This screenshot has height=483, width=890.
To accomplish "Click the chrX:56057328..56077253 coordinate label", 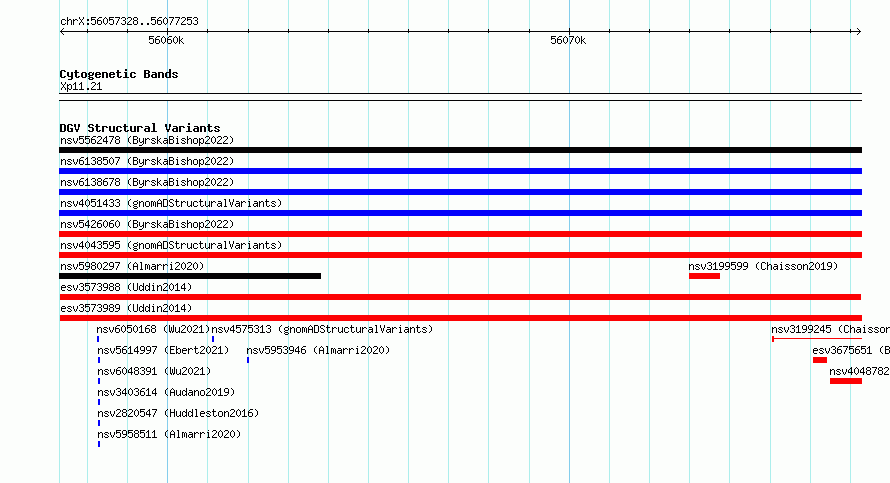I will 129,22.
